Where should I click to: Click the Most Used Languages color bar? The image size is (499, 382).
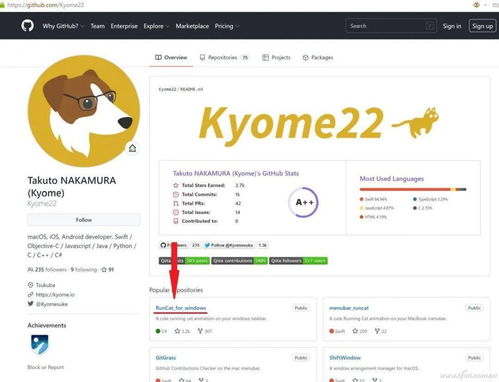pyautogui.click(x=413, y=189)
